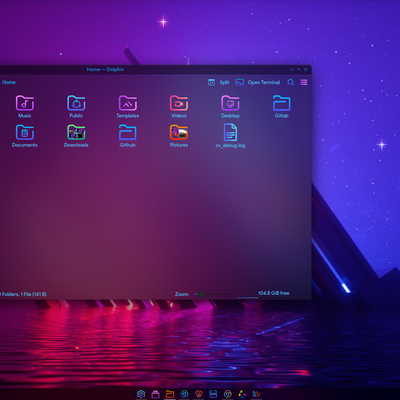Launch the Brave browser from dock
400x400 pixels.
coord(199,394)
